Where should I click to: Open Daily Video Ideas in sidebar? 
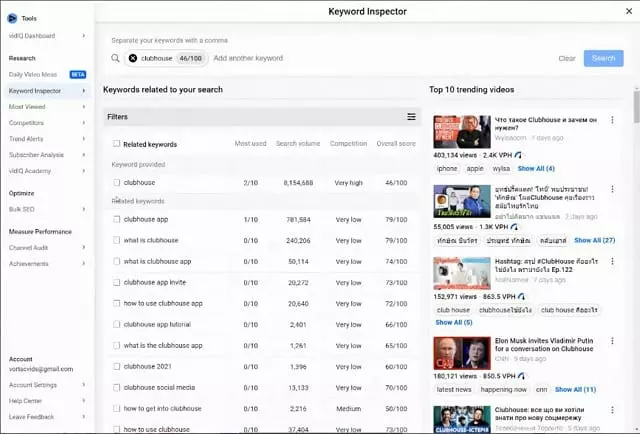(33, 74)
